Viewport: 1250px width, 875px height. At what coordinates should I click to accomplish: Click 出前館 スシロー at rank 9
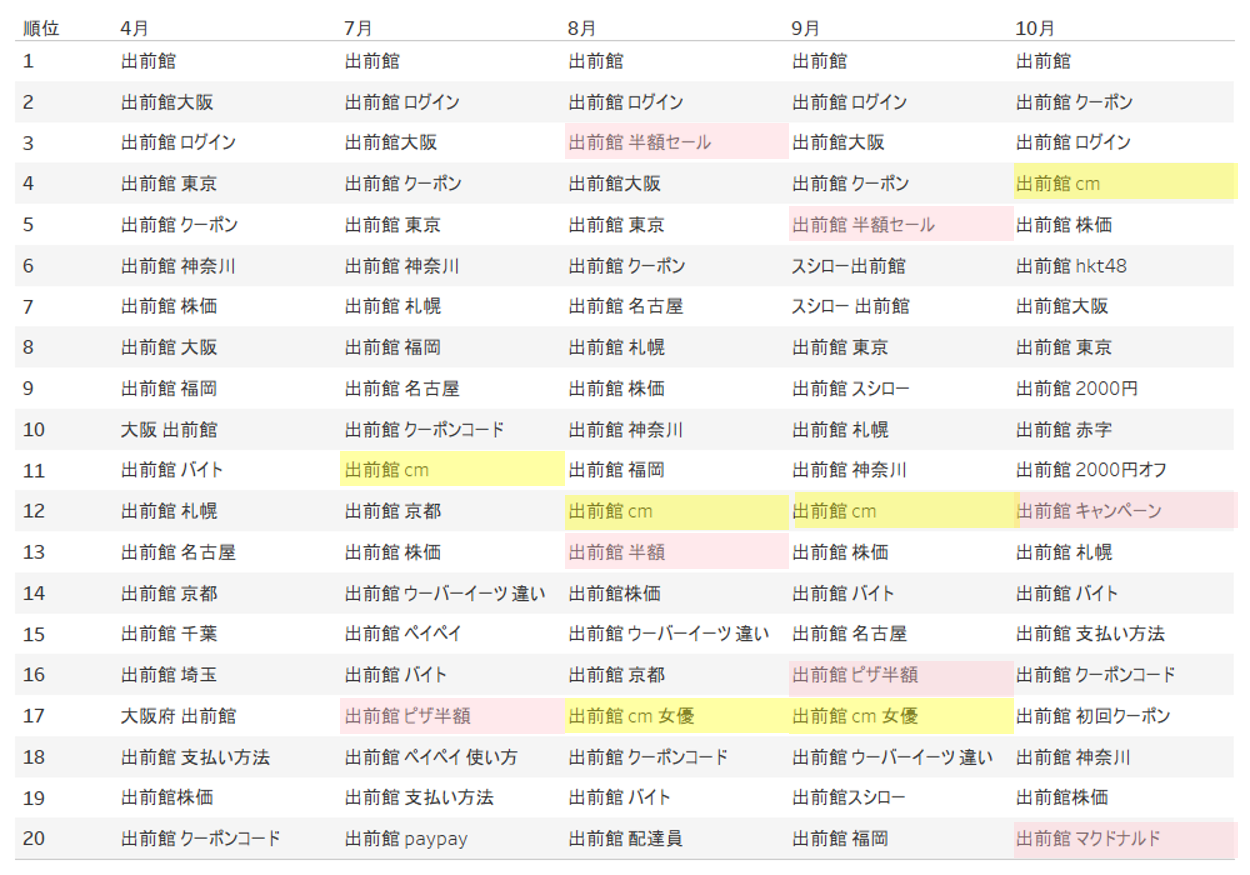click(851, 389)
